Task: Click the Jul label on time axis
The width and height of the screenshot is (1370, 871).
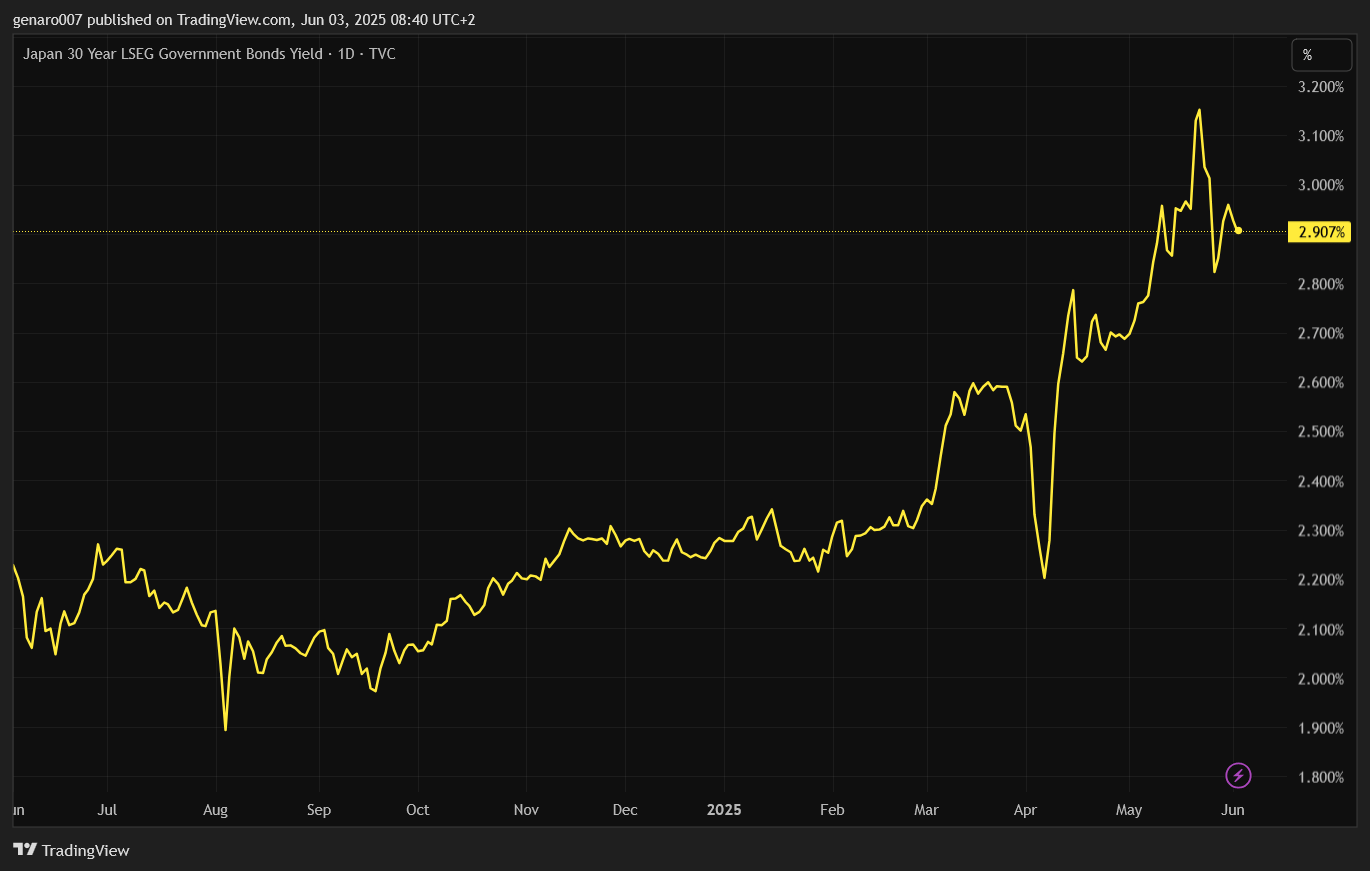Action: pos(108,810)
